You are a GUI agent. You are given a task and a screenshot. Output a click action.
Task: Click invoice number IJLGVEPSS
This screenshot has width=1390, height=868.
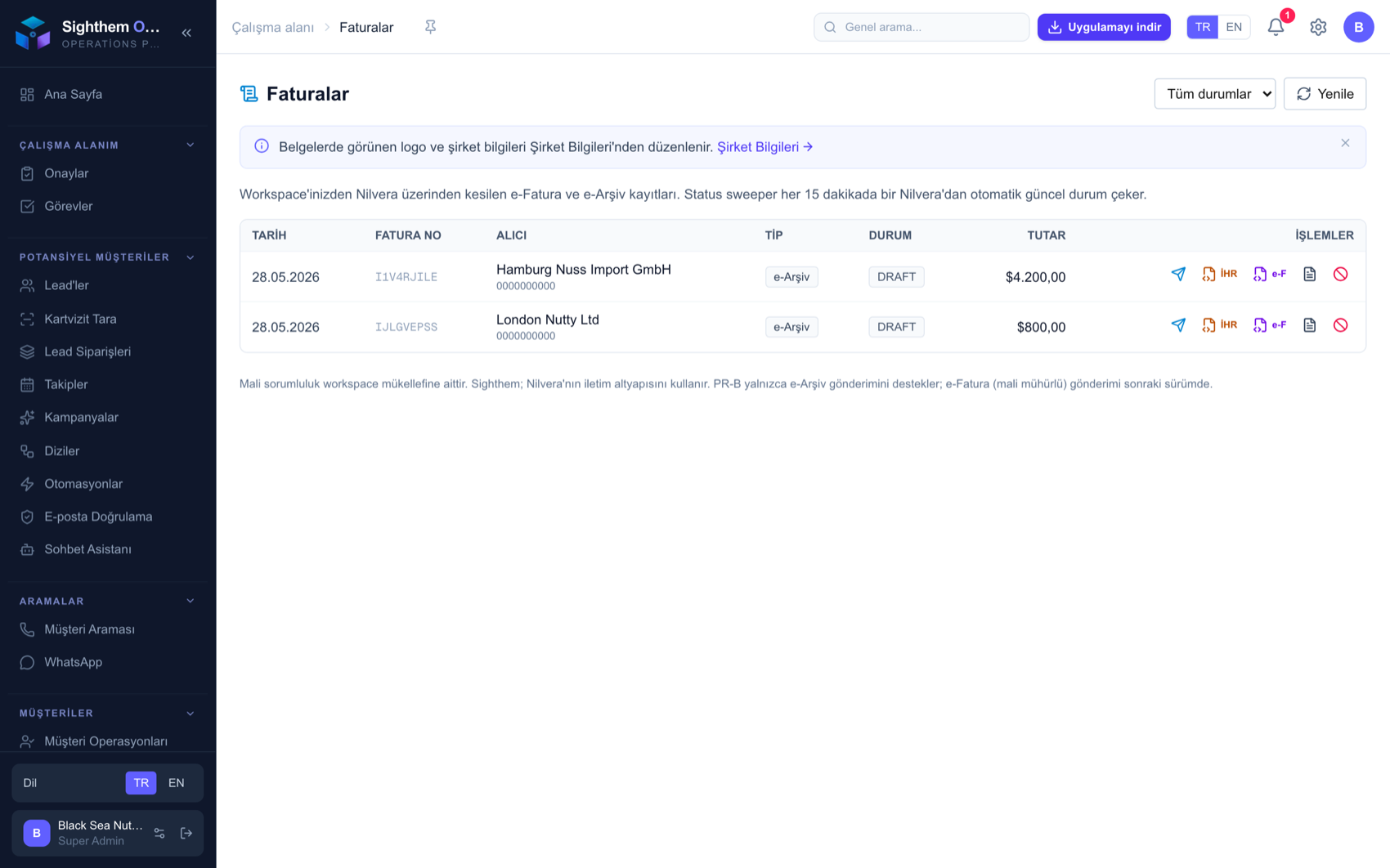tap(406, 327)
